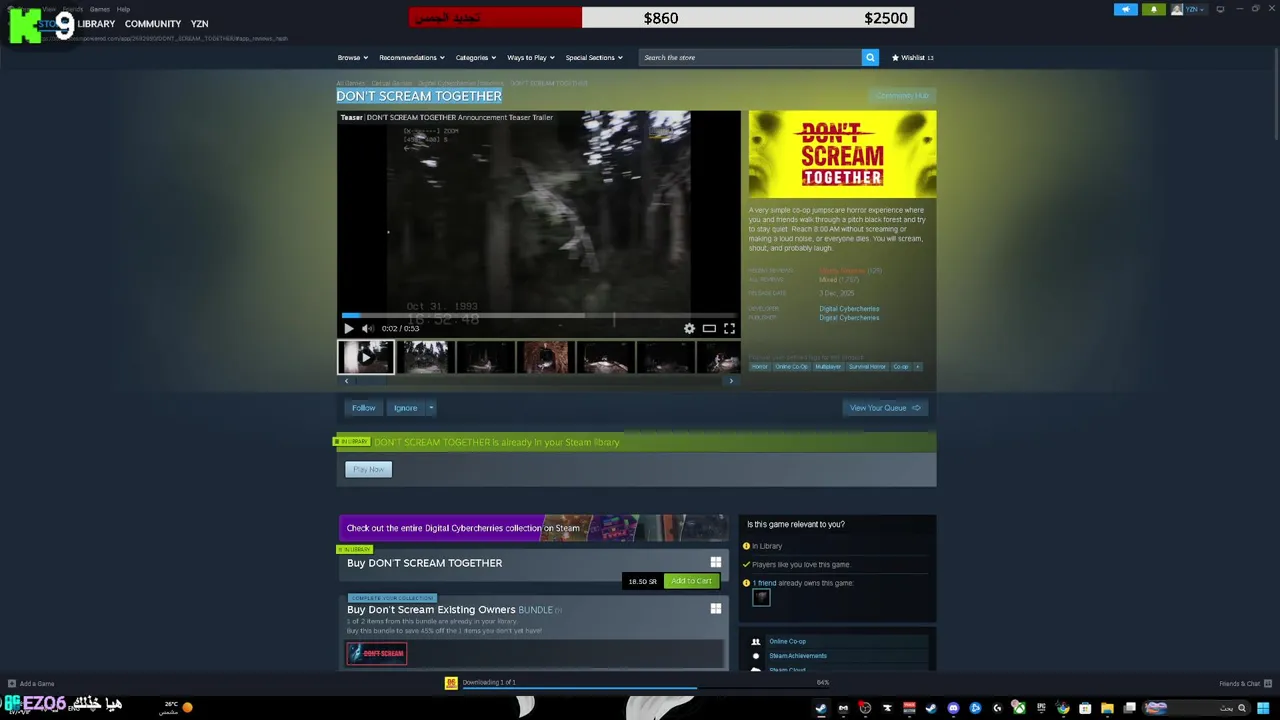The image size is (1280, 720).
Task: Switch trailer to theater mode
Action: click(709, 328)
